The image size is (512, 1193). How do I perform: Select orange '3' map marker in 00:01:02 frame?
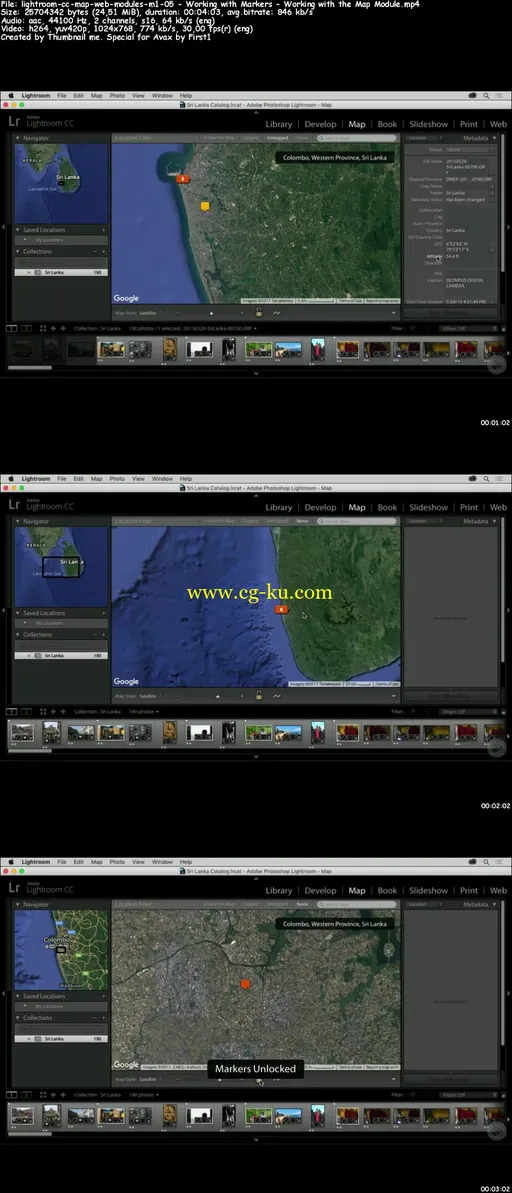182,180
